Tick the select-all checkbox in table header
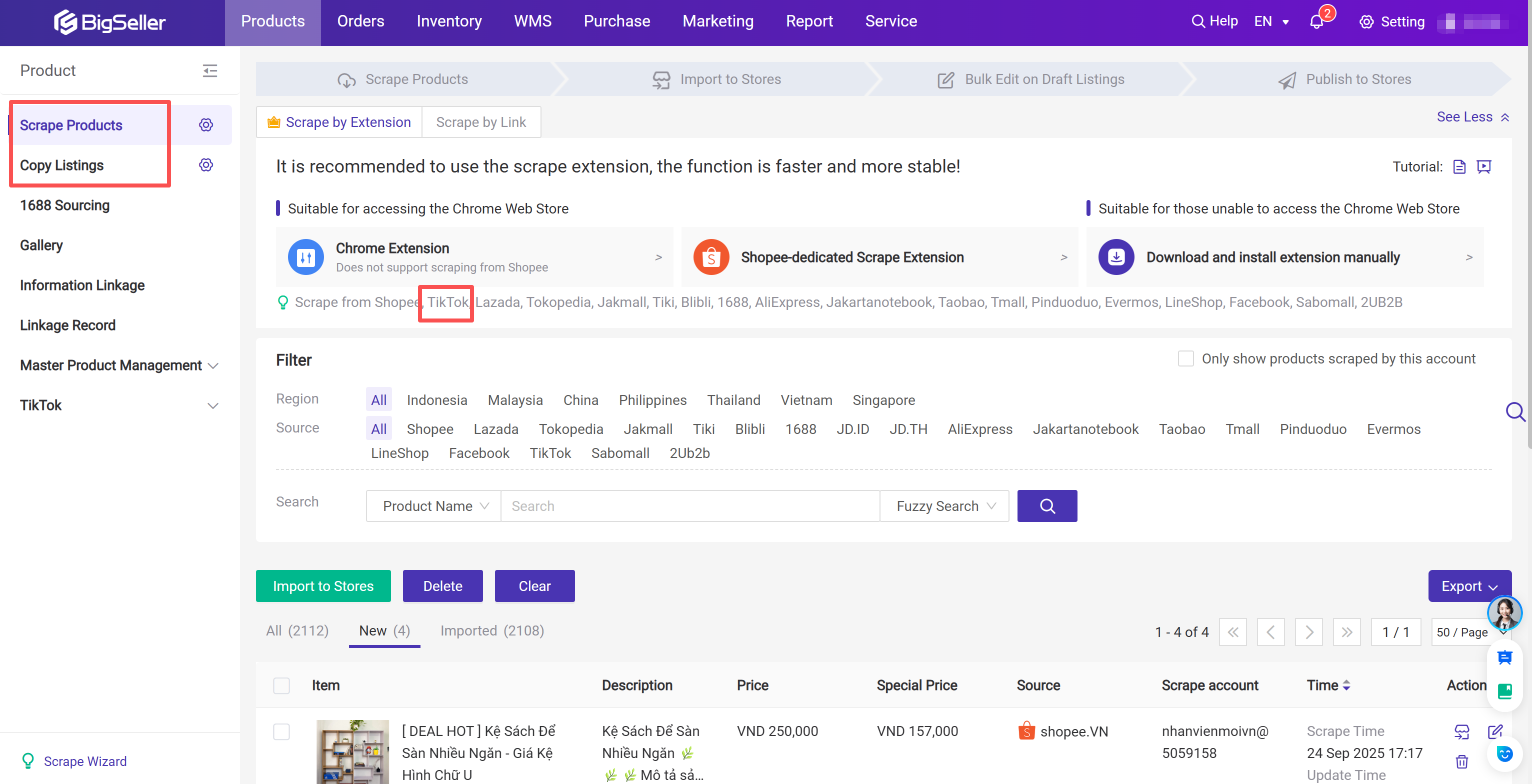This screenshot has width=1532, height=784. [281, 685]
